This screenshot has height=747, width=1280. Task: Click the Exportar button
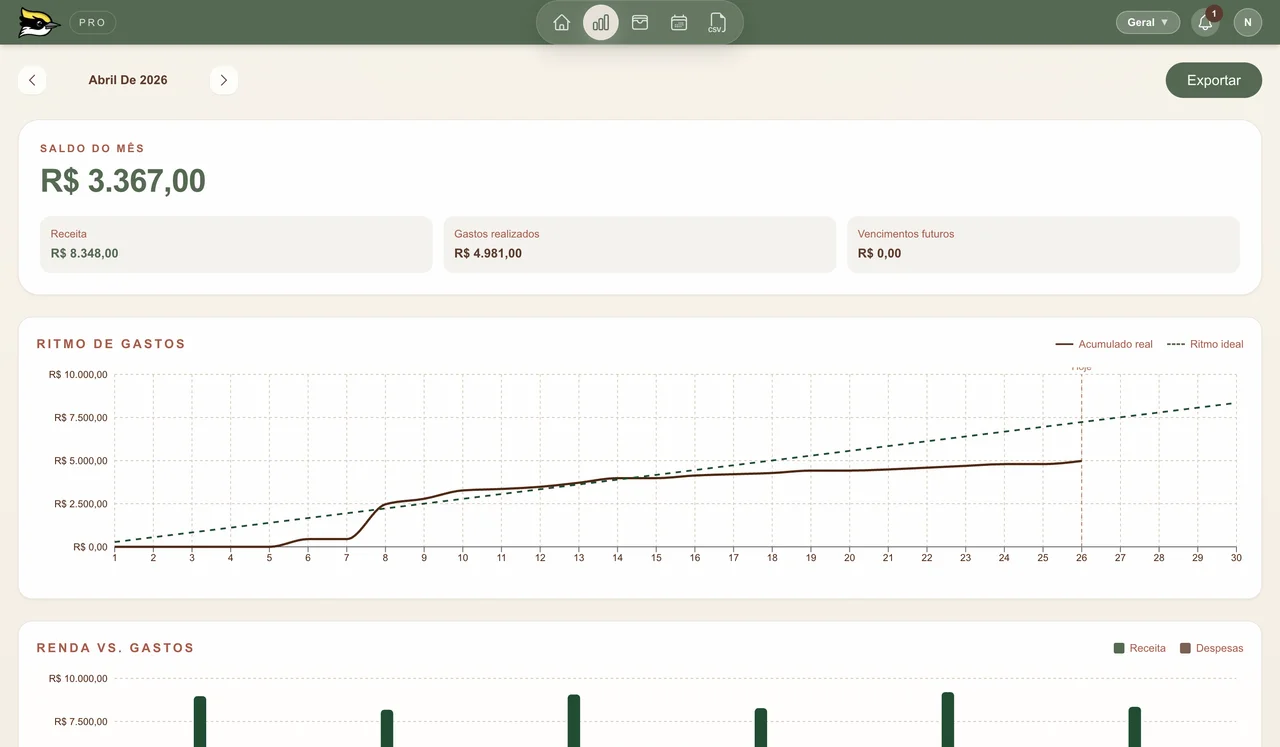pyautogui.click(x=1214, y=80)
